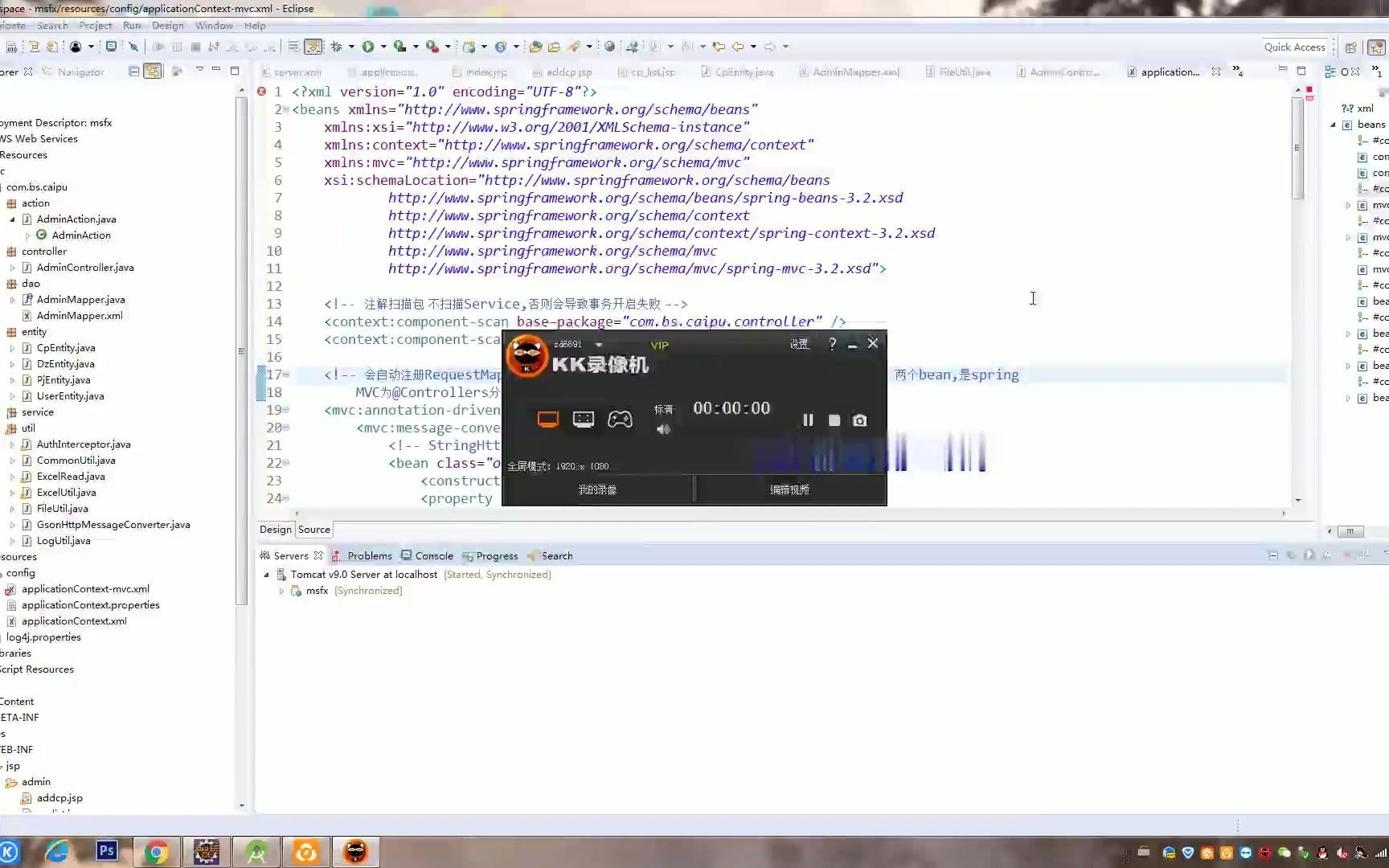Image resolution: width=1389 pixels, height=868 pixels.
Task: Select log4j.properties in explorer
Action: (x=43, y=637)
